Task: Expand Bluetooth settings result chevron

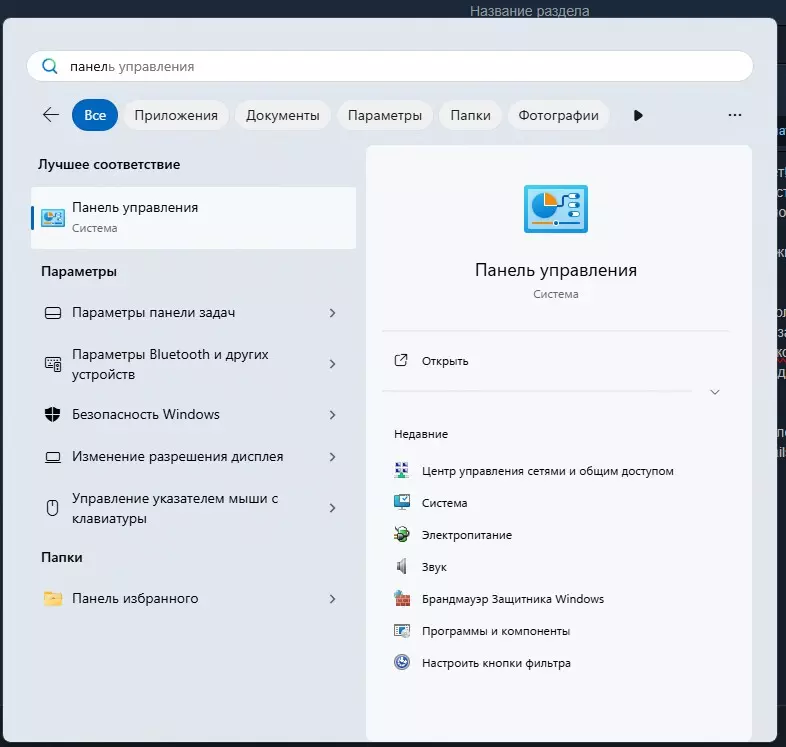Action: [x=332, y=364]
